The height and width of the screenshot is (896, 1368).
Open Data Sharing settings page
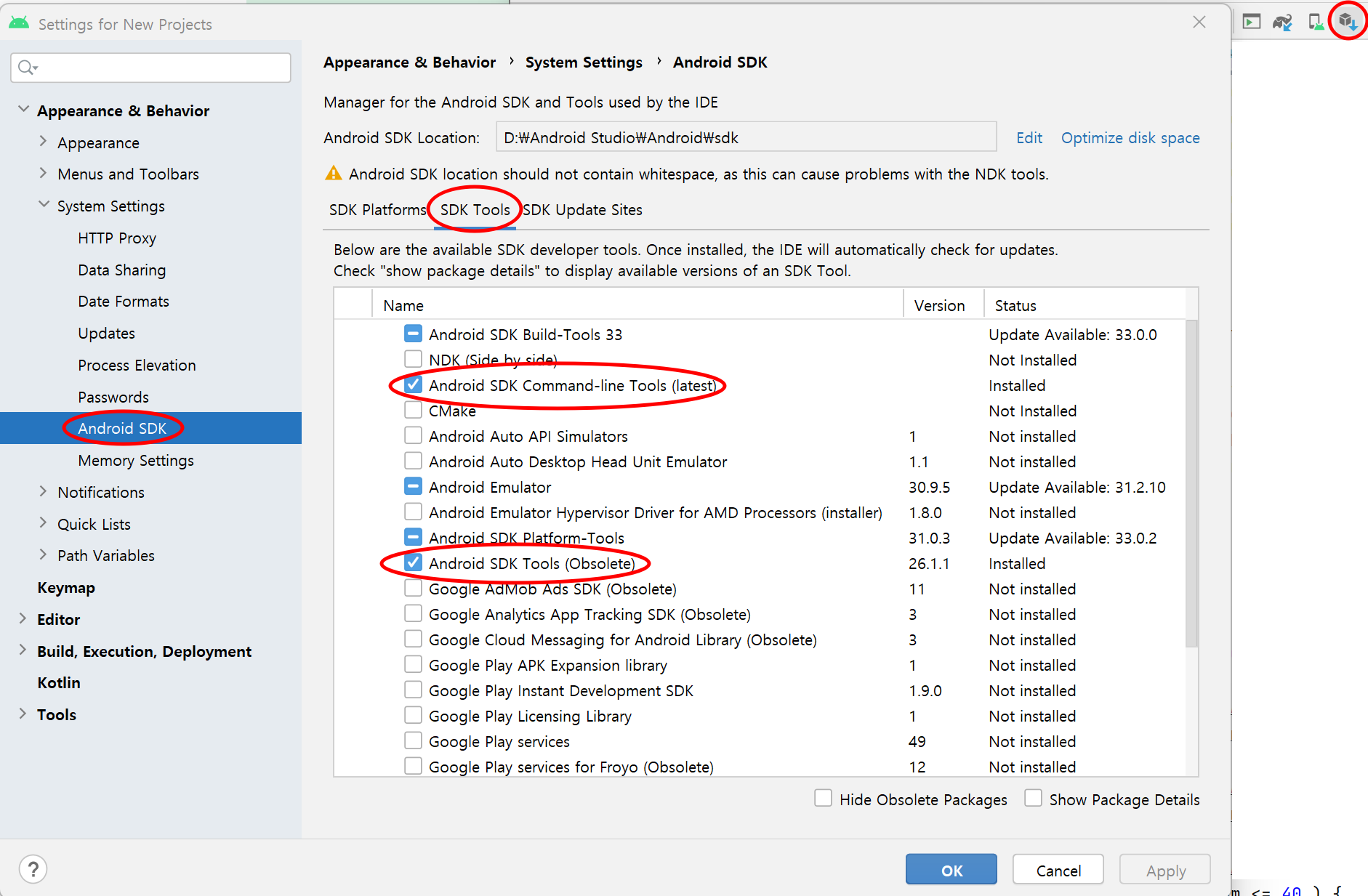122,270
